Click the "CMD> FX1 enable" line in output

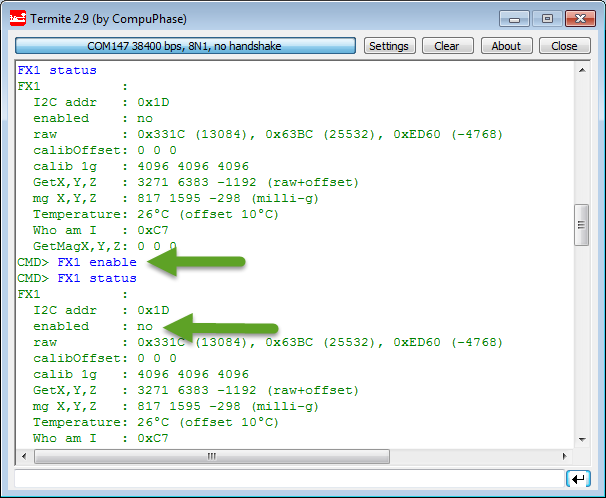(x=77, y=262)
